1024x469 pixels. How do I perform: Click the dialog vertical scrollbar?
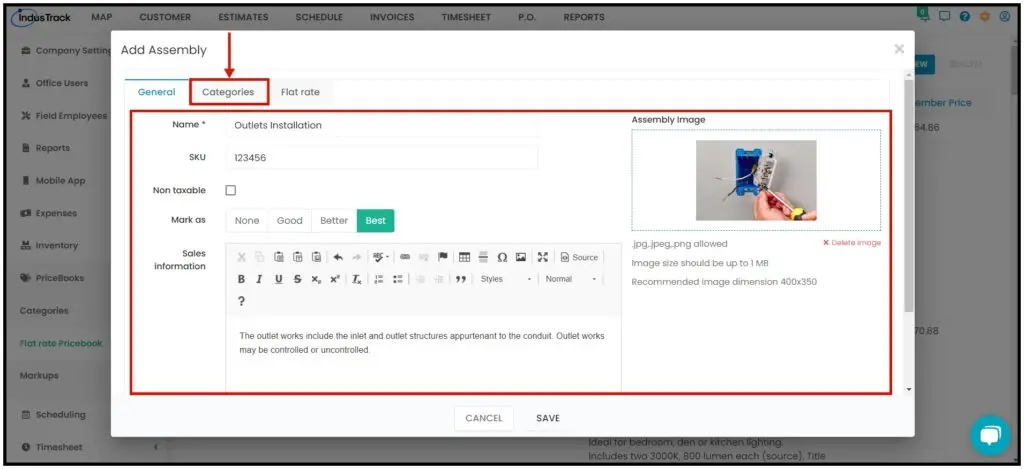pyautogui.click(x=908, y=196)
